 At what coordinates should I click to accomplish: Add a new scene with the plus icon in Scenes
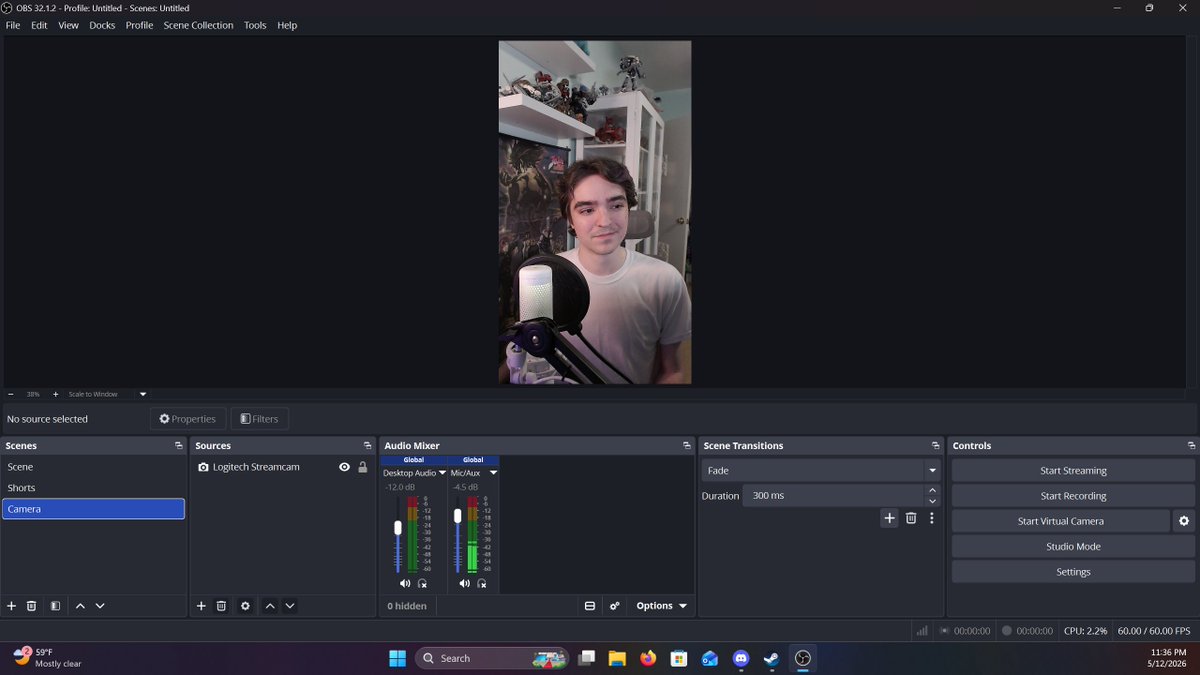[12, 606]
